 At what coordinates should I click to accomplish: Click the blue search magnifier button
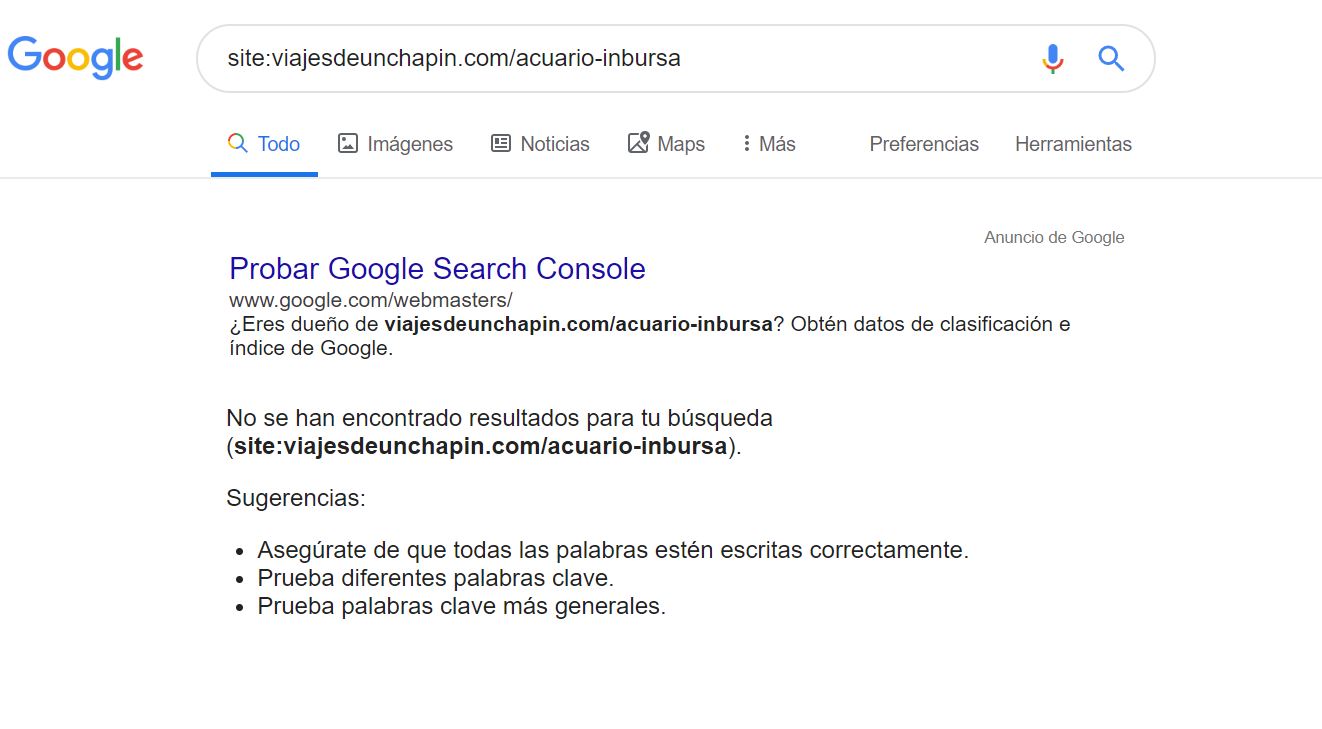tap(1111, 58)
